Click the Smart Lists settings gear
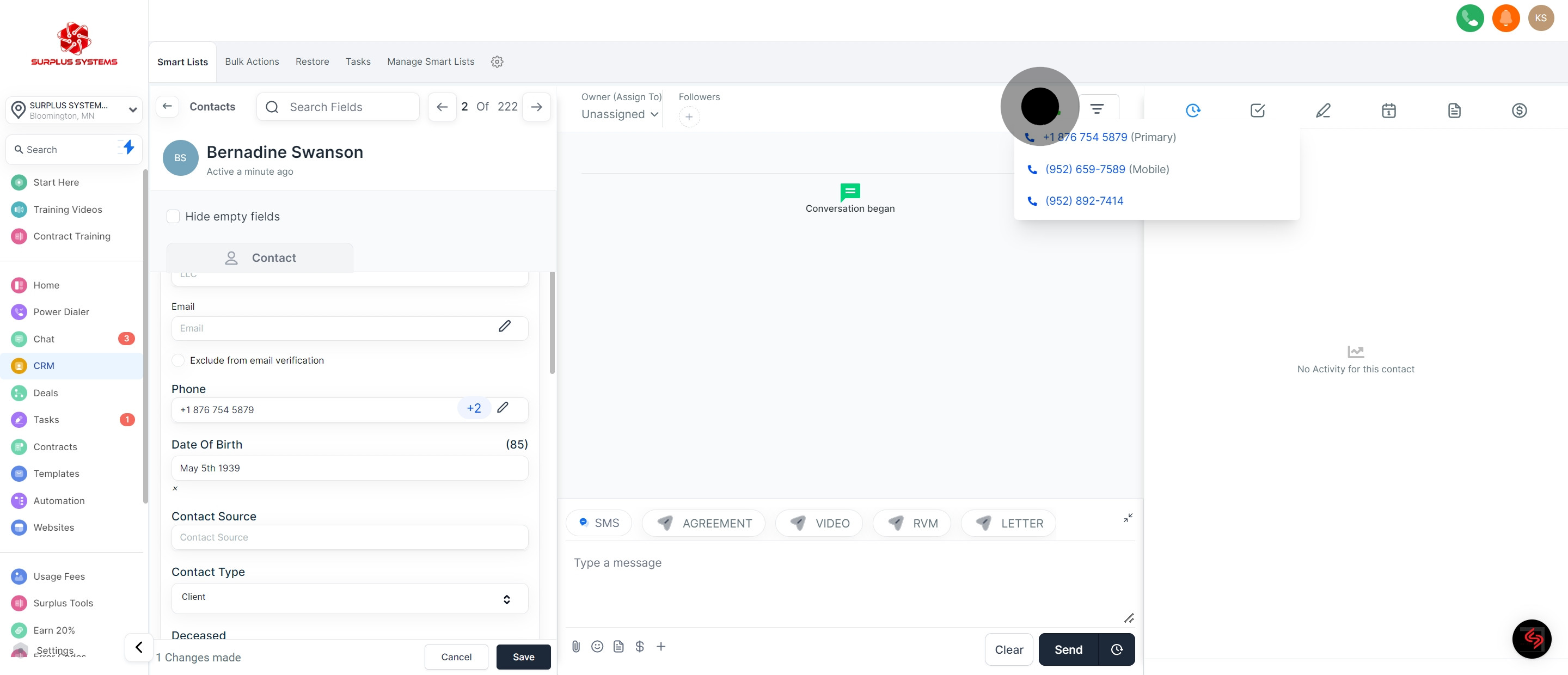The width and height of the screenshot is (1568, 675). tap(497, 62)
